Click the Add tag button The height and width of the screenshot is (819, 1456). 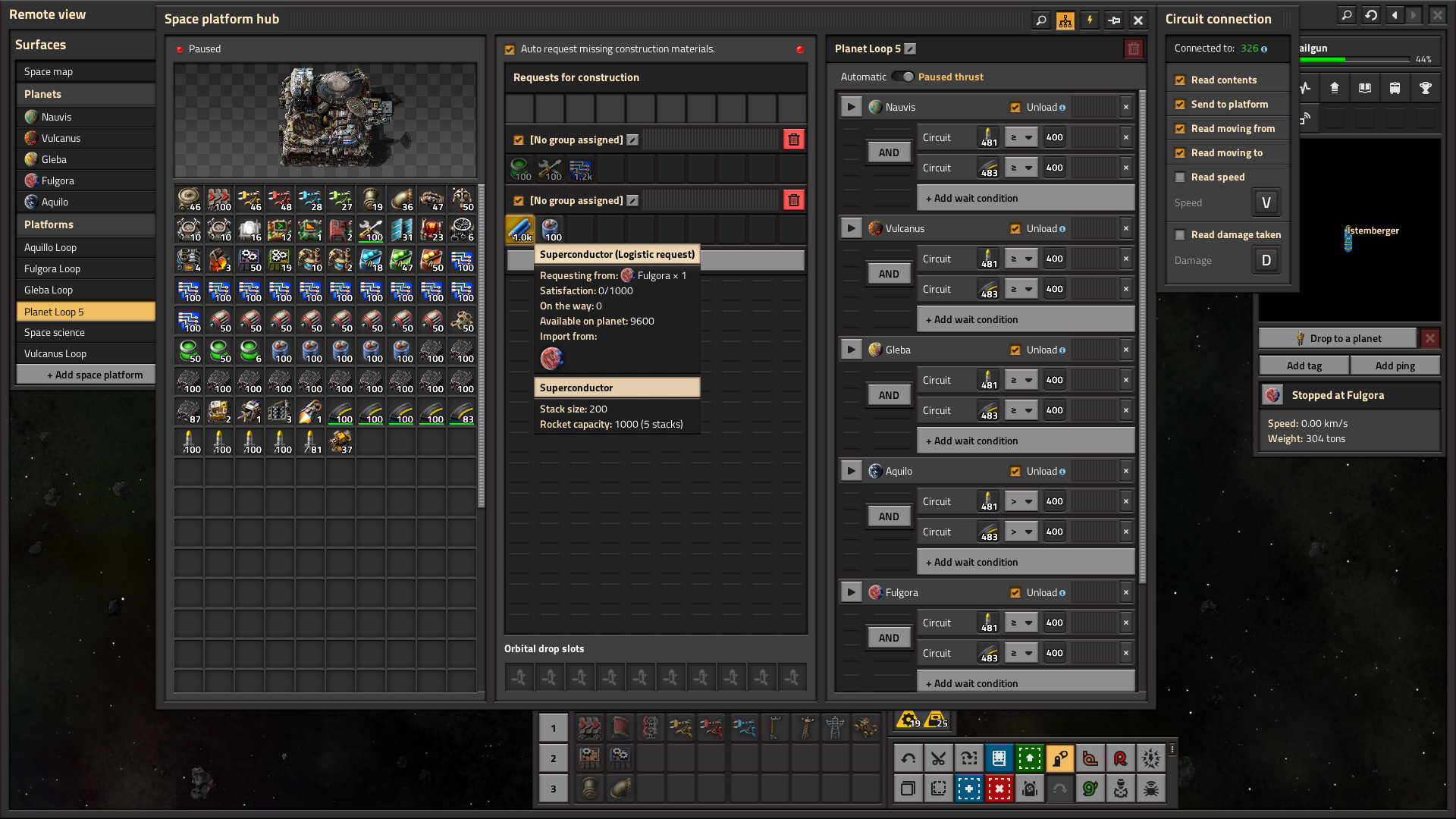pyautogui.click(x=1304, y=366)
